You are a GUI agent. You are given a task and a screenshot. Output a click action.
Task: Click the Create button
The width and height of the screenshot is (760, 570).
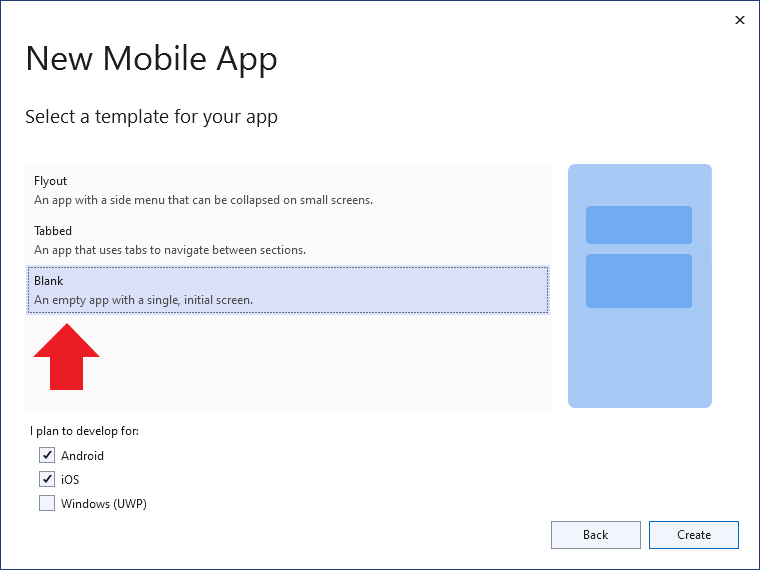tap(694, 535)
